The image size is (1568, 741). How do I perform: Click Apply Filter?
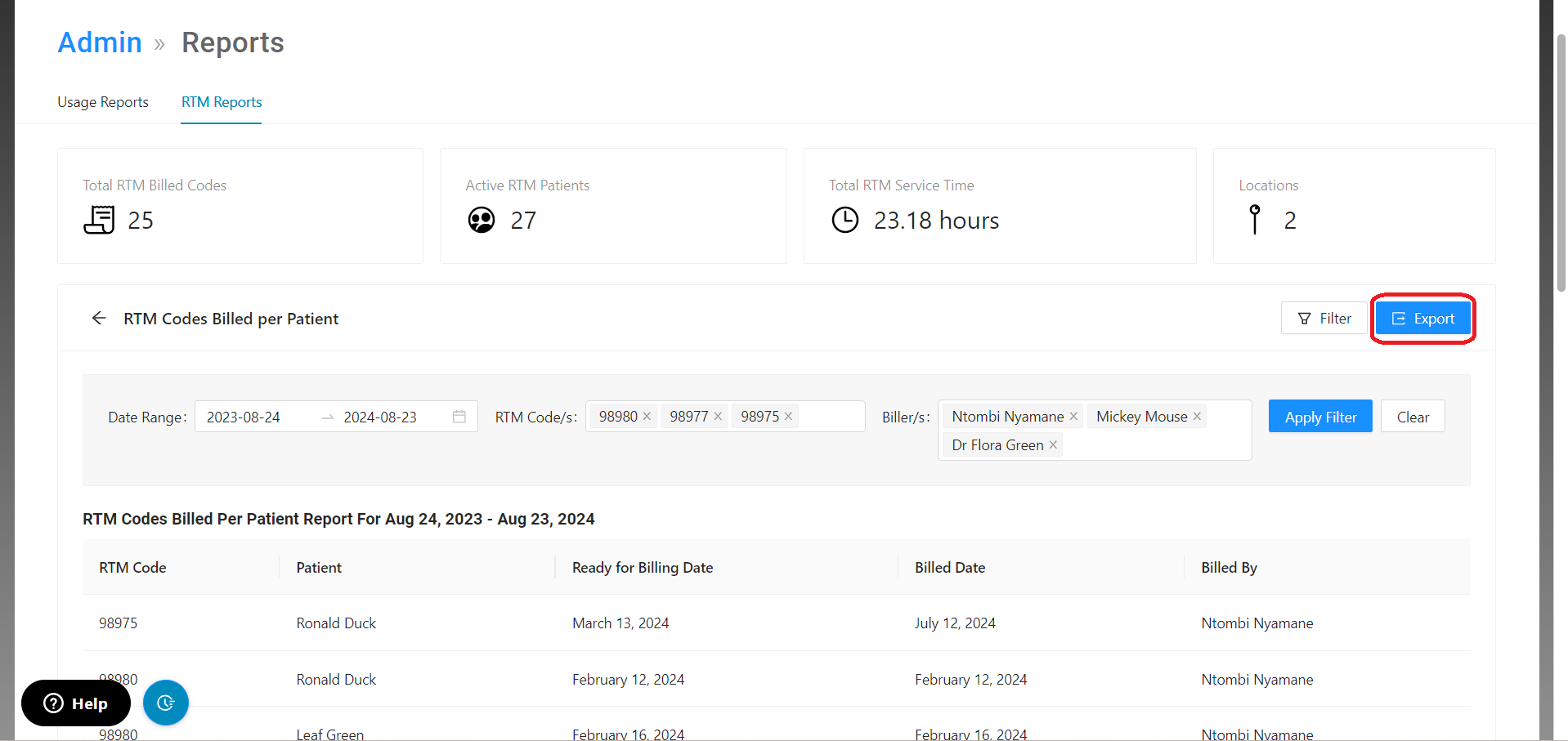(1319, 417)
